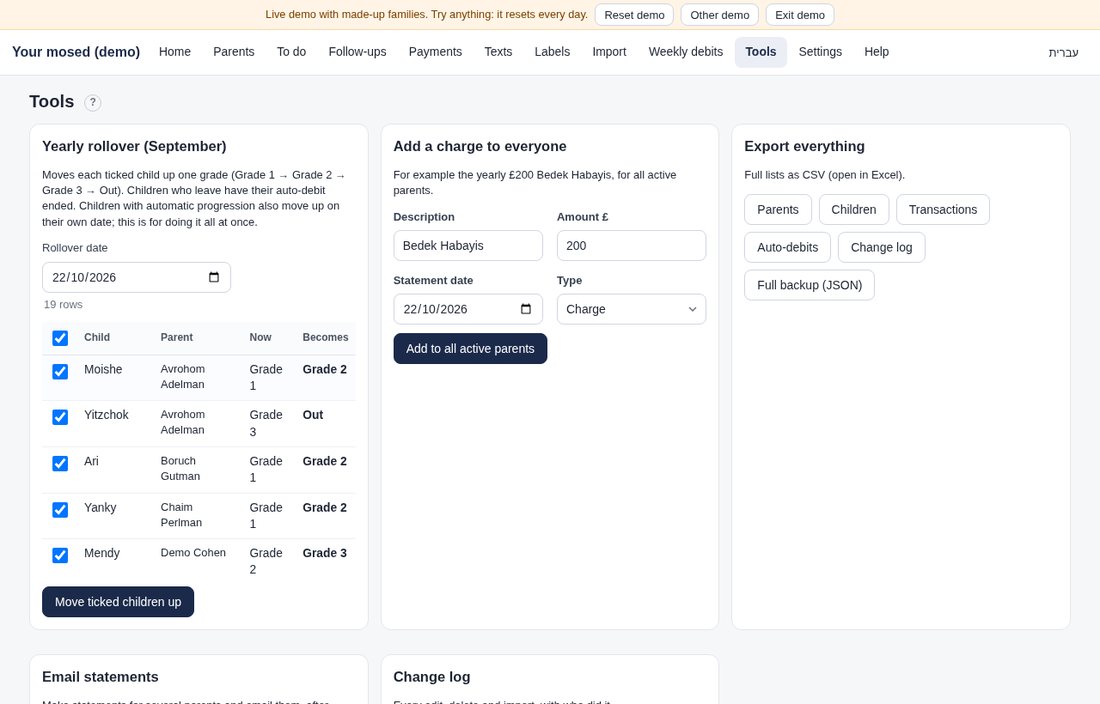Open the Parents section
1100x704 pixels.
pos(234,52)
